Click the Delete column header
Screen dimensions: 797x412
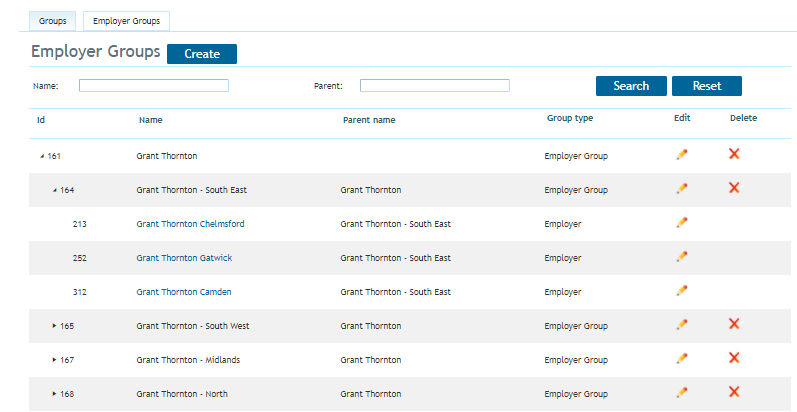pos(743,118)
